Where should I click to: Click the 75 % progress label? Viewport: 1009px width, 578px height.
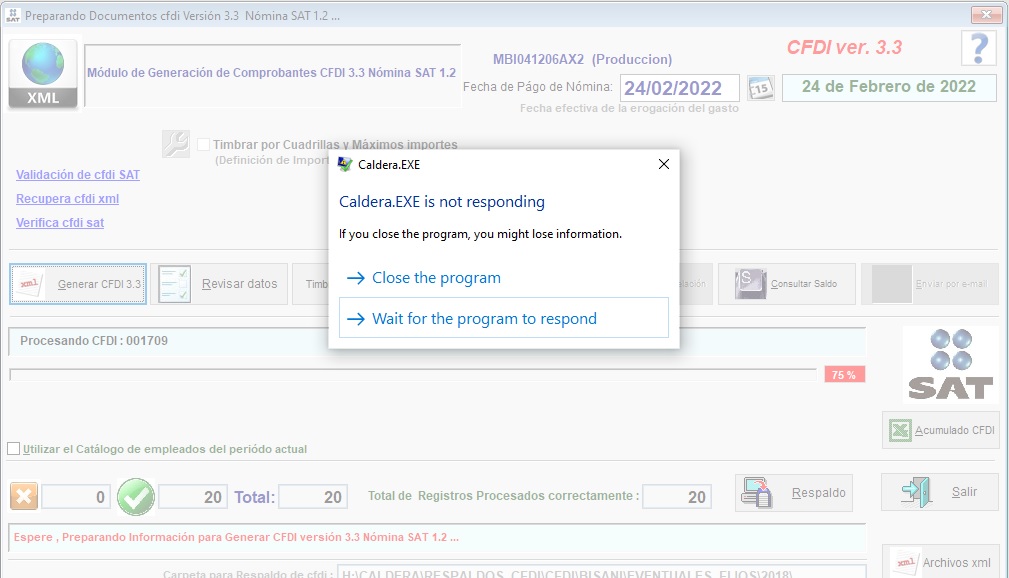844,375
